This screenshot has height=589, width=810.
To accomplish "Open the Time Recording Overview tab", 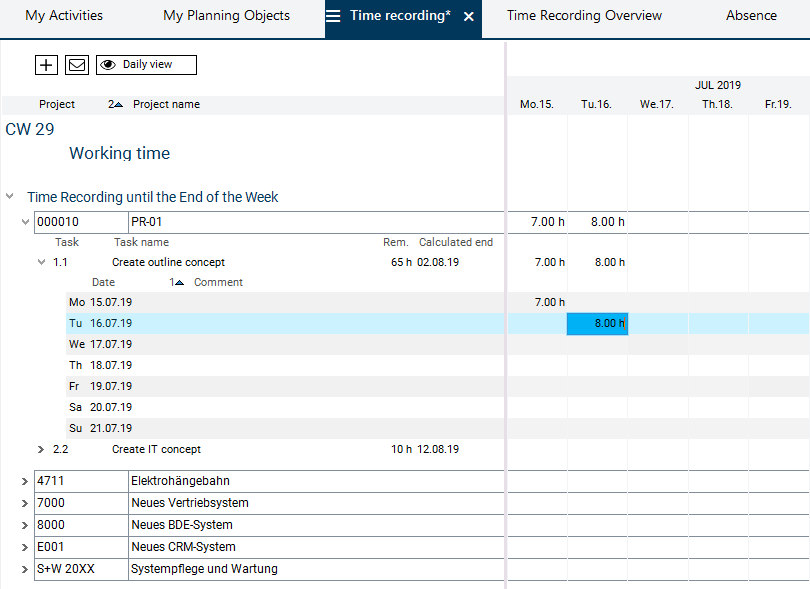I will 584,16.
